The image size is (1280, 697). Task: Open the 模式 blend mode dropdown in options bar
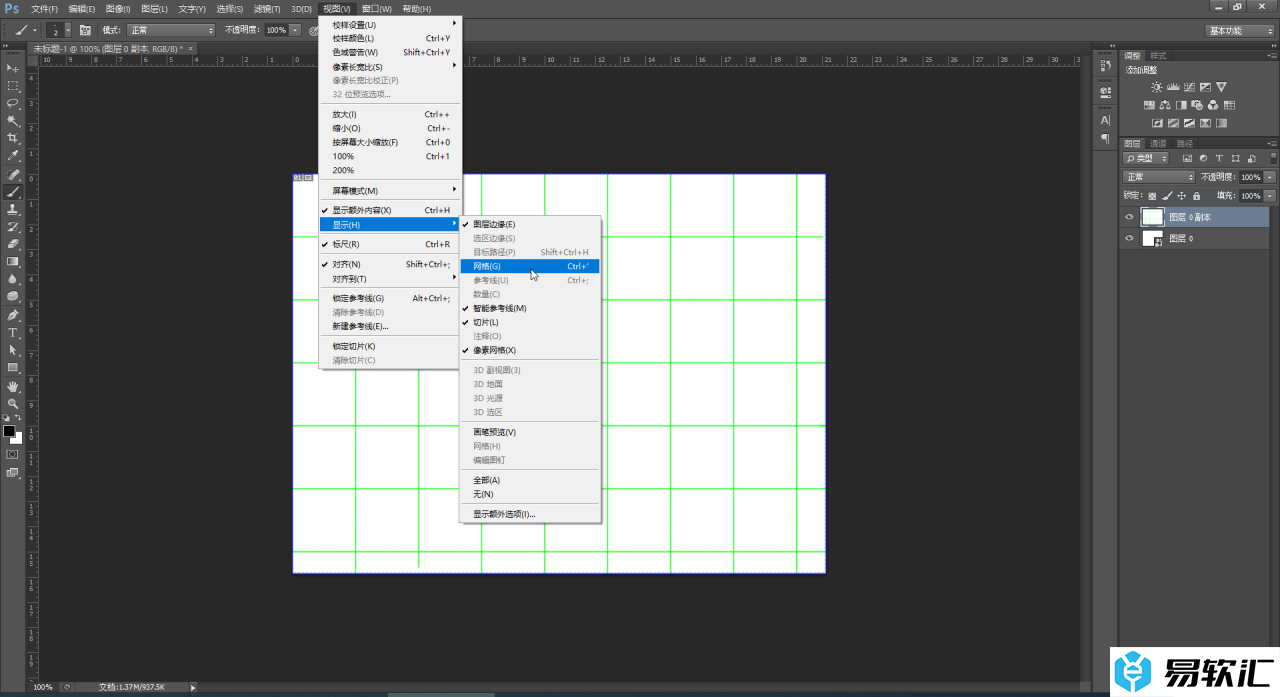coord(171,30)
